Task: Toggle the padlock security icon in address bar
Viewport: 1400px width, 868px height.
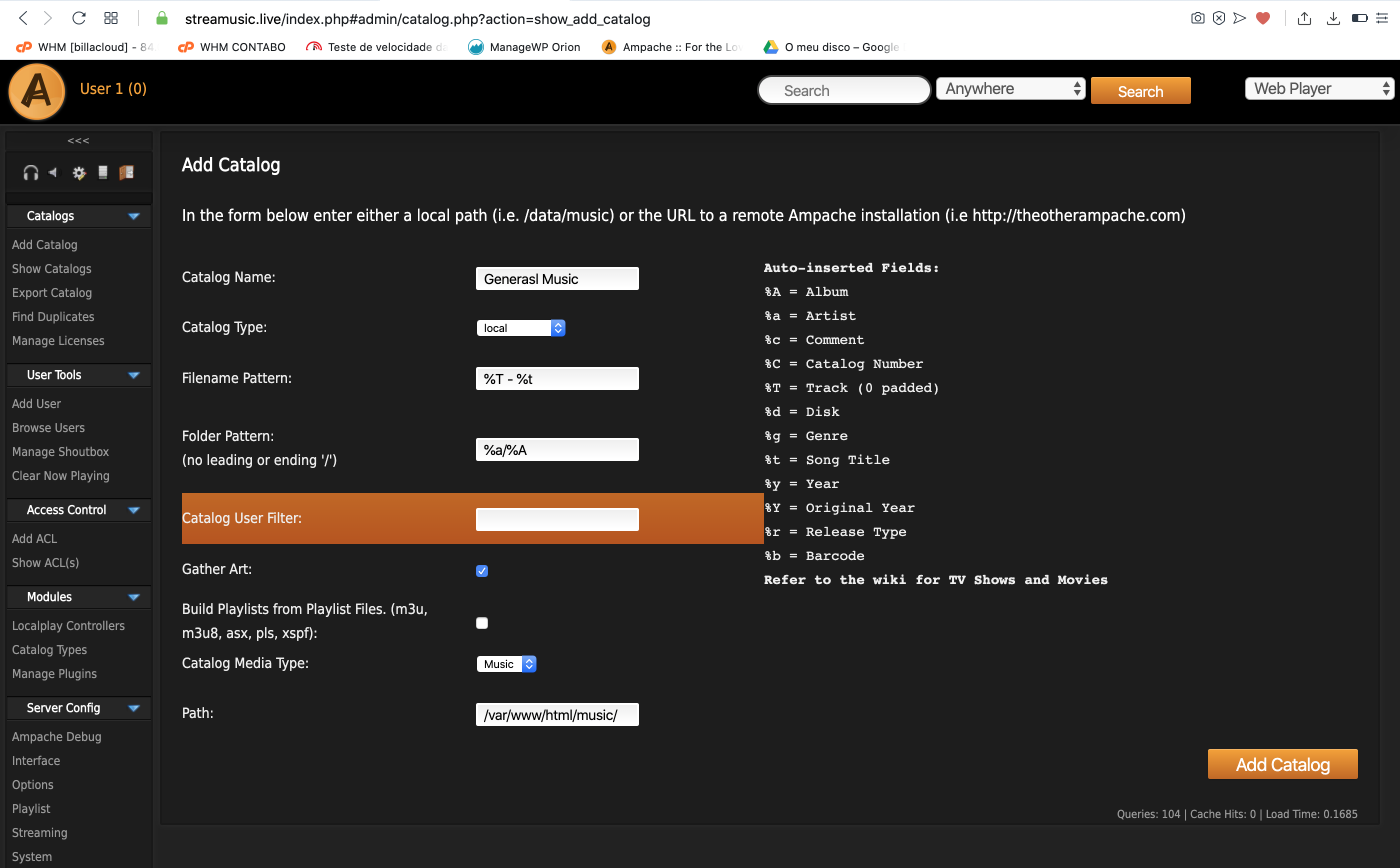Action: [x=162, y=18]
